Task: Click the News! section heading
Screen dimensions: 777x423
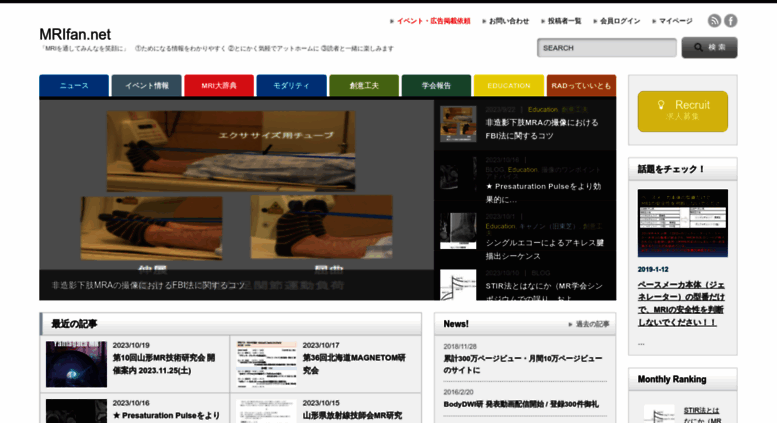Action: click(456, 324)
